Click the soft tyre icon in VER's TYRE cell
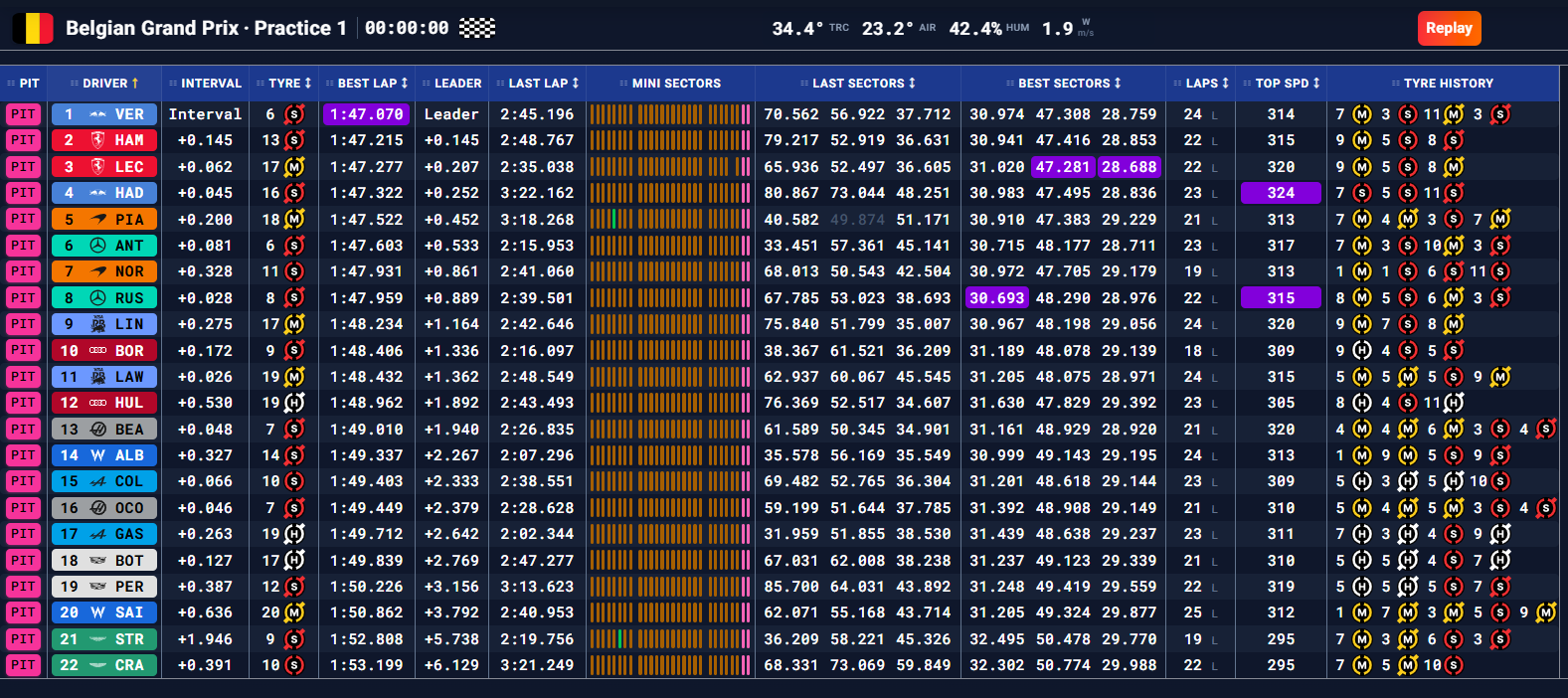The image size is (1568, 698). pyautogui.click(x=294, y=114)
